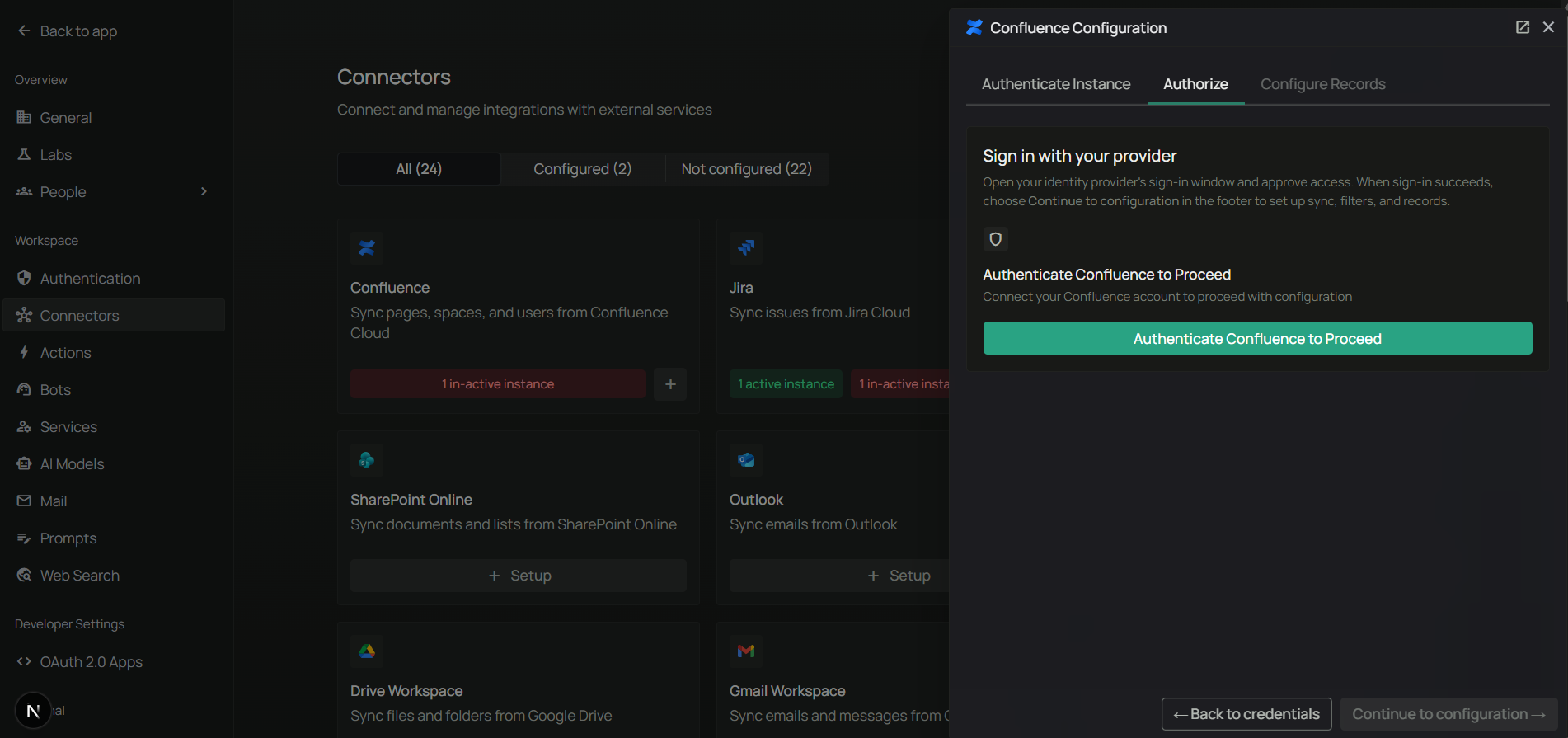Navigate to Authentication settings

[114, 278]
